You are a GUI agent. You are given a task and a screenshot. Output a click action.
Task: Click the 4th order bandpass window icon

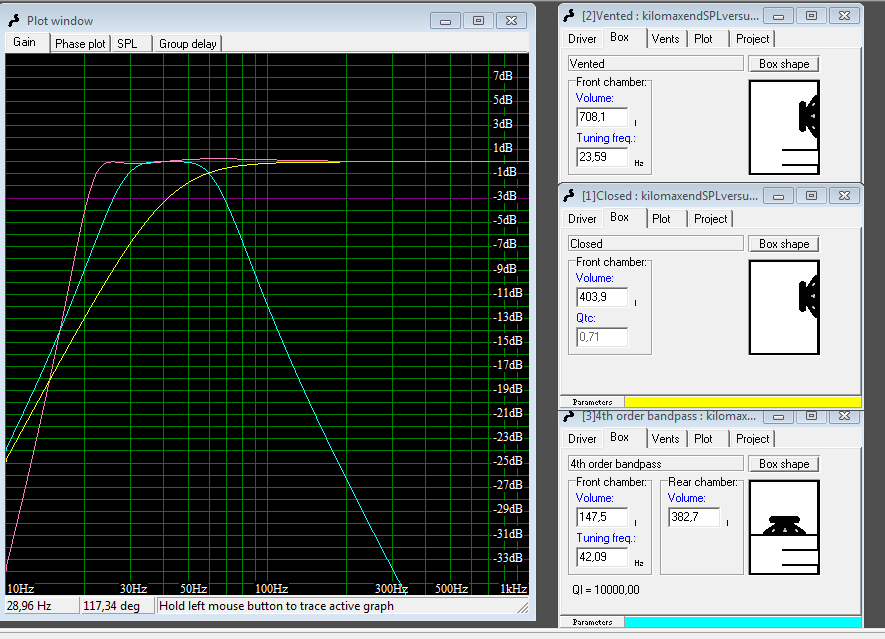569,416
